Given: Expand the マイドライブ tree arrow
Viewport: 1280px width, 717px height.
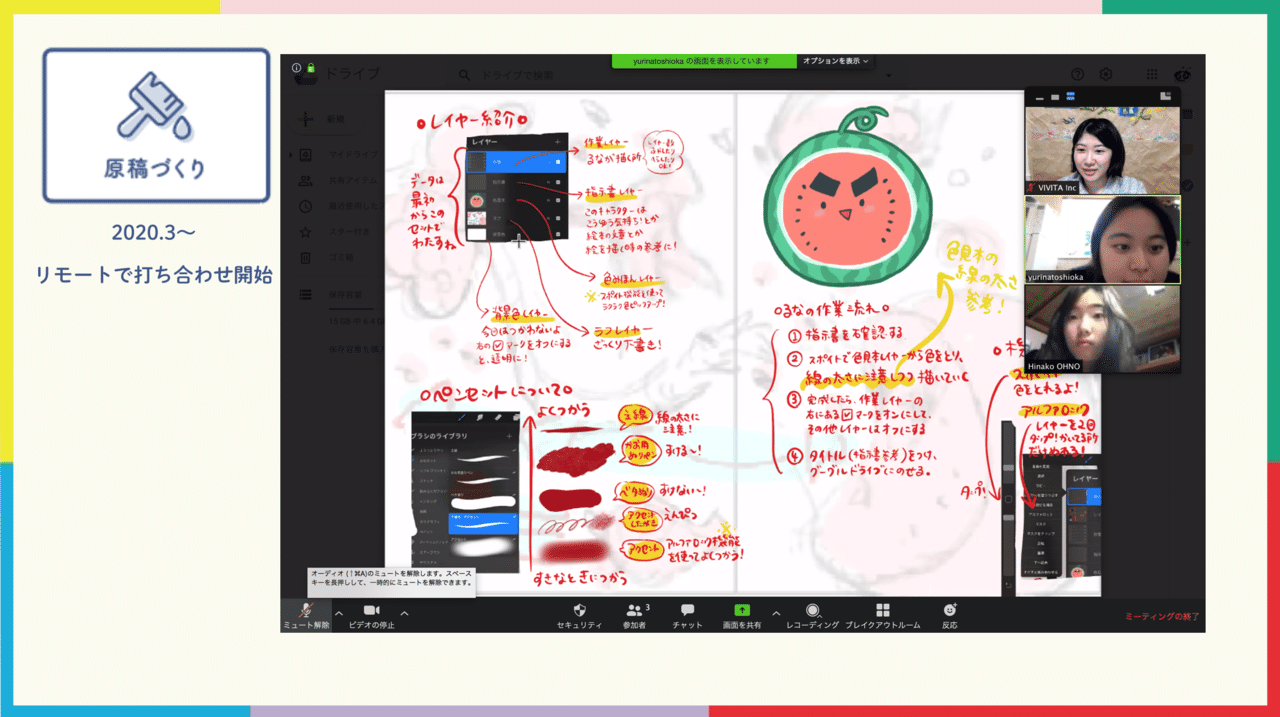Looking at the screenshot, I should coord(292,155).
